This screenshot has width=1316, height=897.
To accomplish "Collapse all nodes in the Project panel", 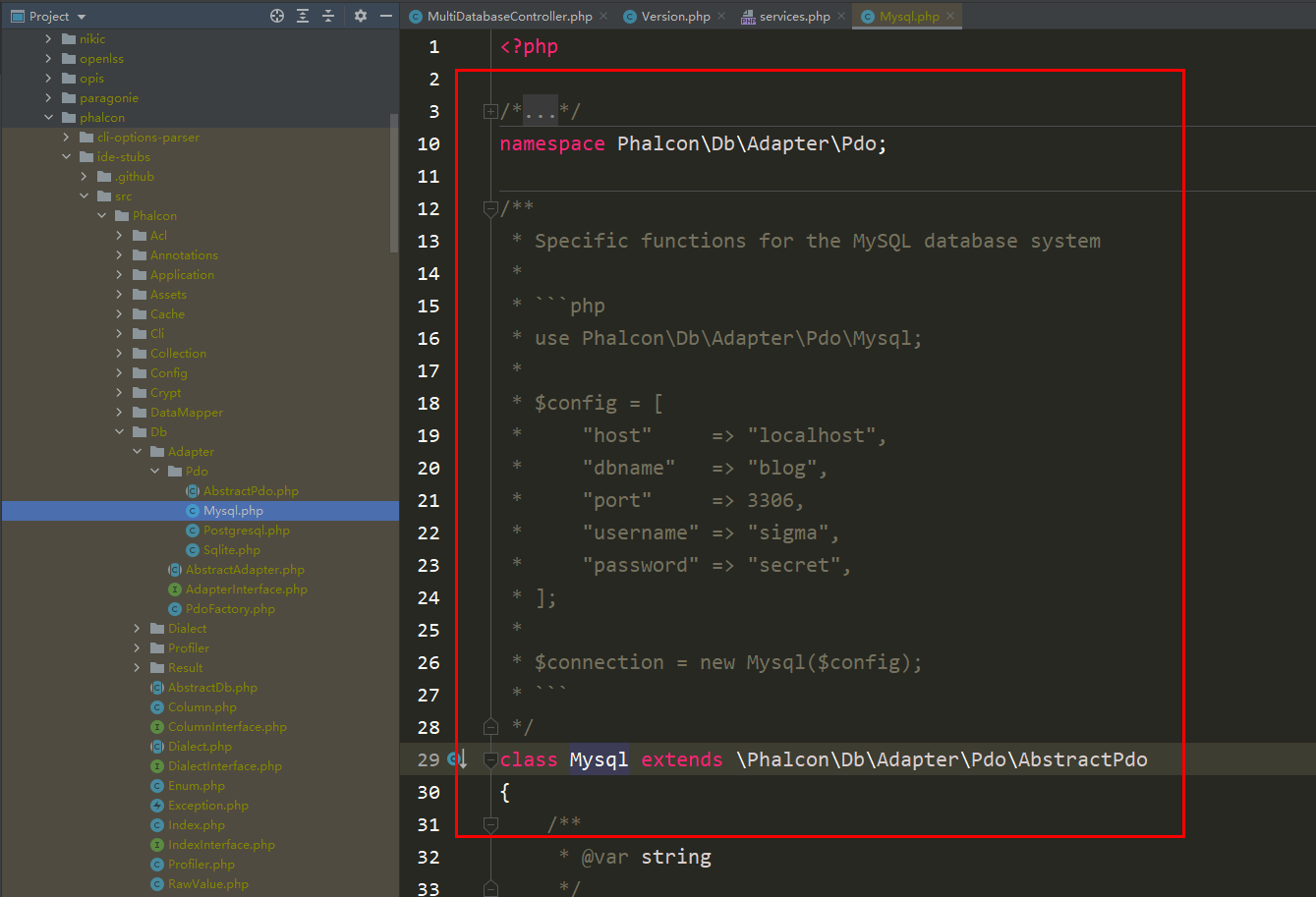I will pyautogui.click(x=328, y=16).
